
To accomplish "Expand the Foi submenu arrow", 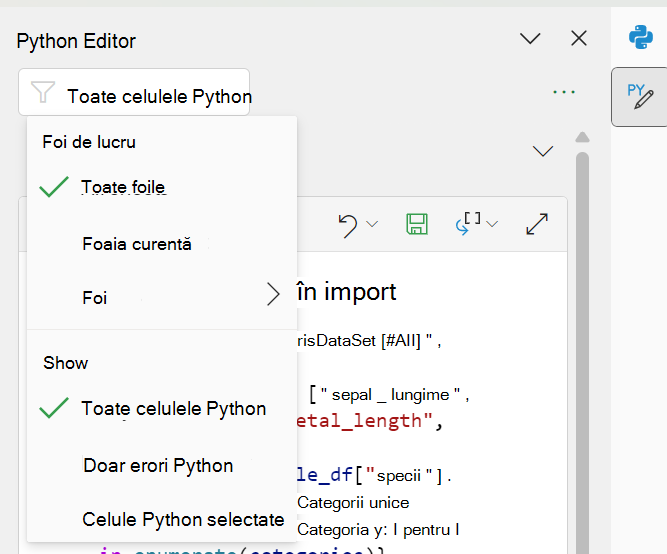I will (x=273, y=294).
